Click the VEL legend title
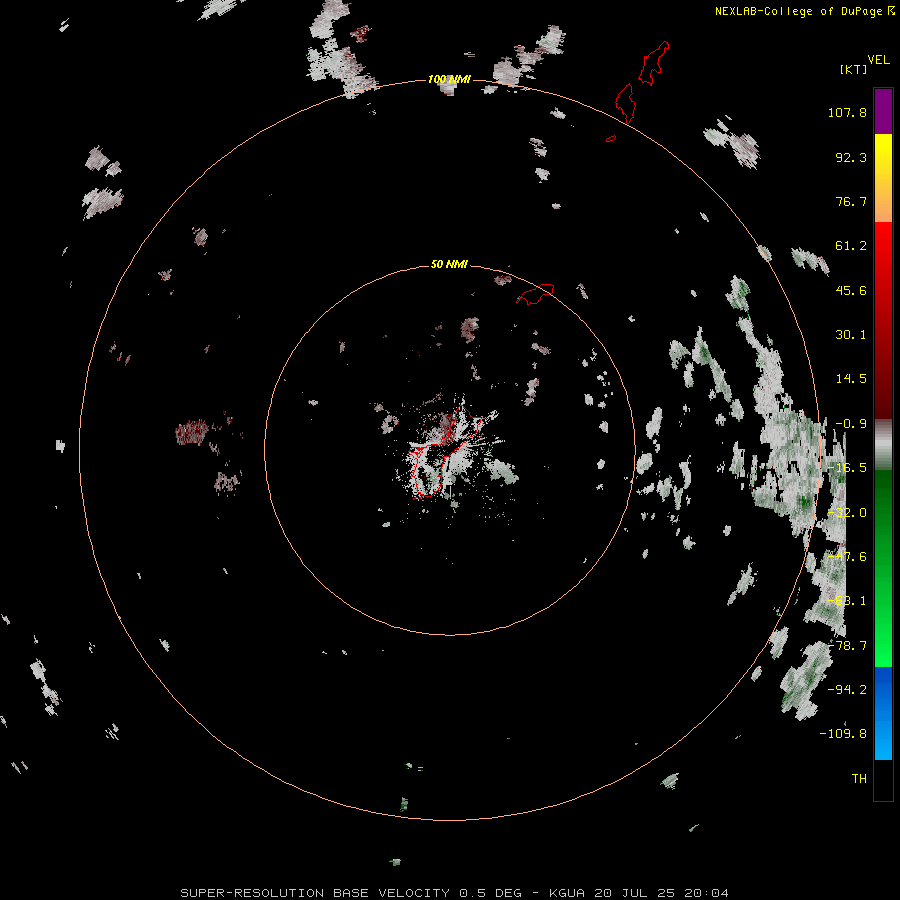Image resolution: width=900 pixels, height=900 pixels. (878, 60)
